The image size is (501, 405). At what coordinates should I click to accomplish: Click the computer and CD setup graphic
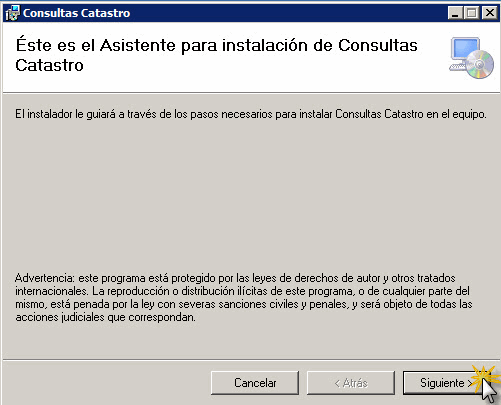pyautogui.click(x=471, y=58)
